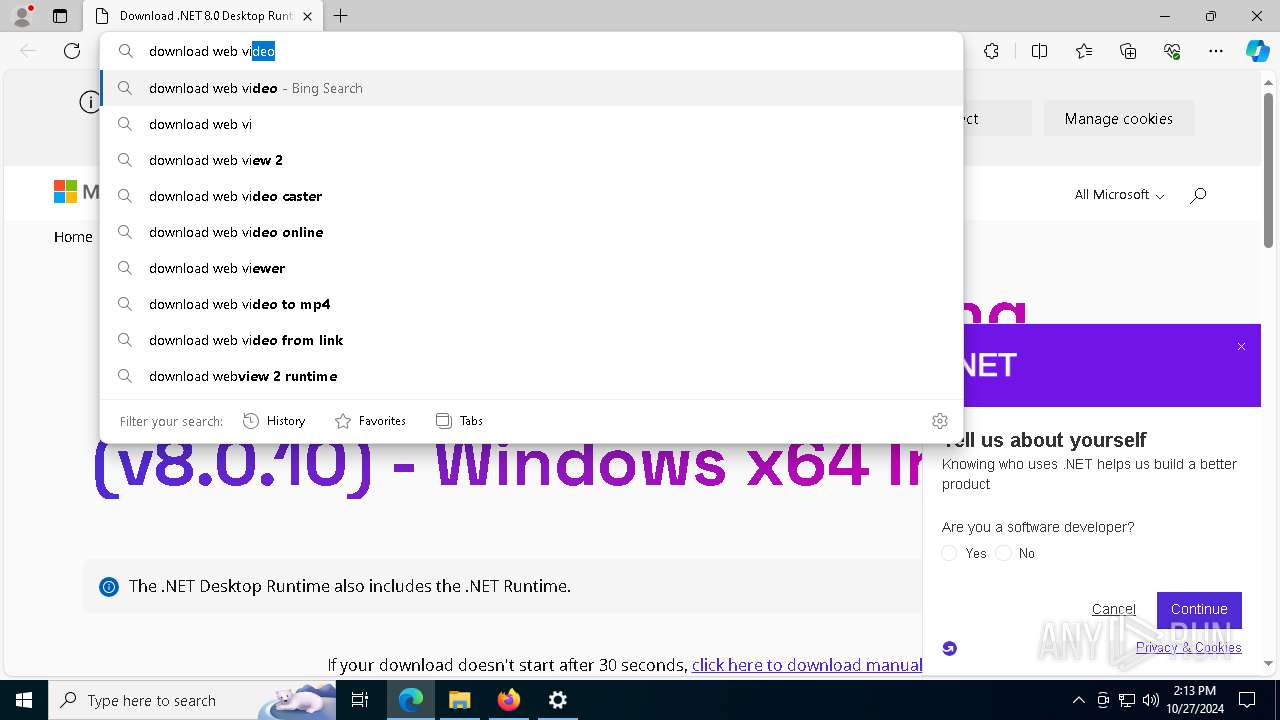Screen dimensions: 1280x720
Task: Close the Download .NET 8.0 tab
Action: coord(308,16)
